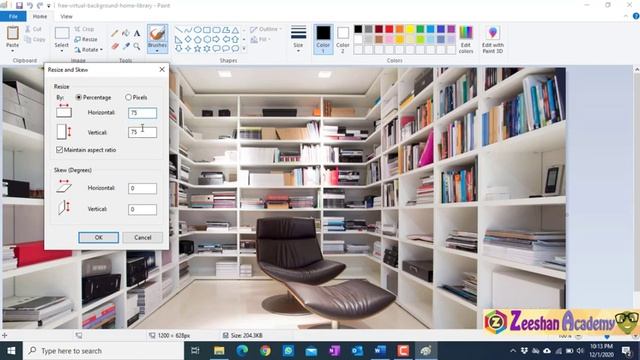Uncheck Maintain aspect ratio checkbox
This screenshot has width=640, height=360.
click(60, 150)
